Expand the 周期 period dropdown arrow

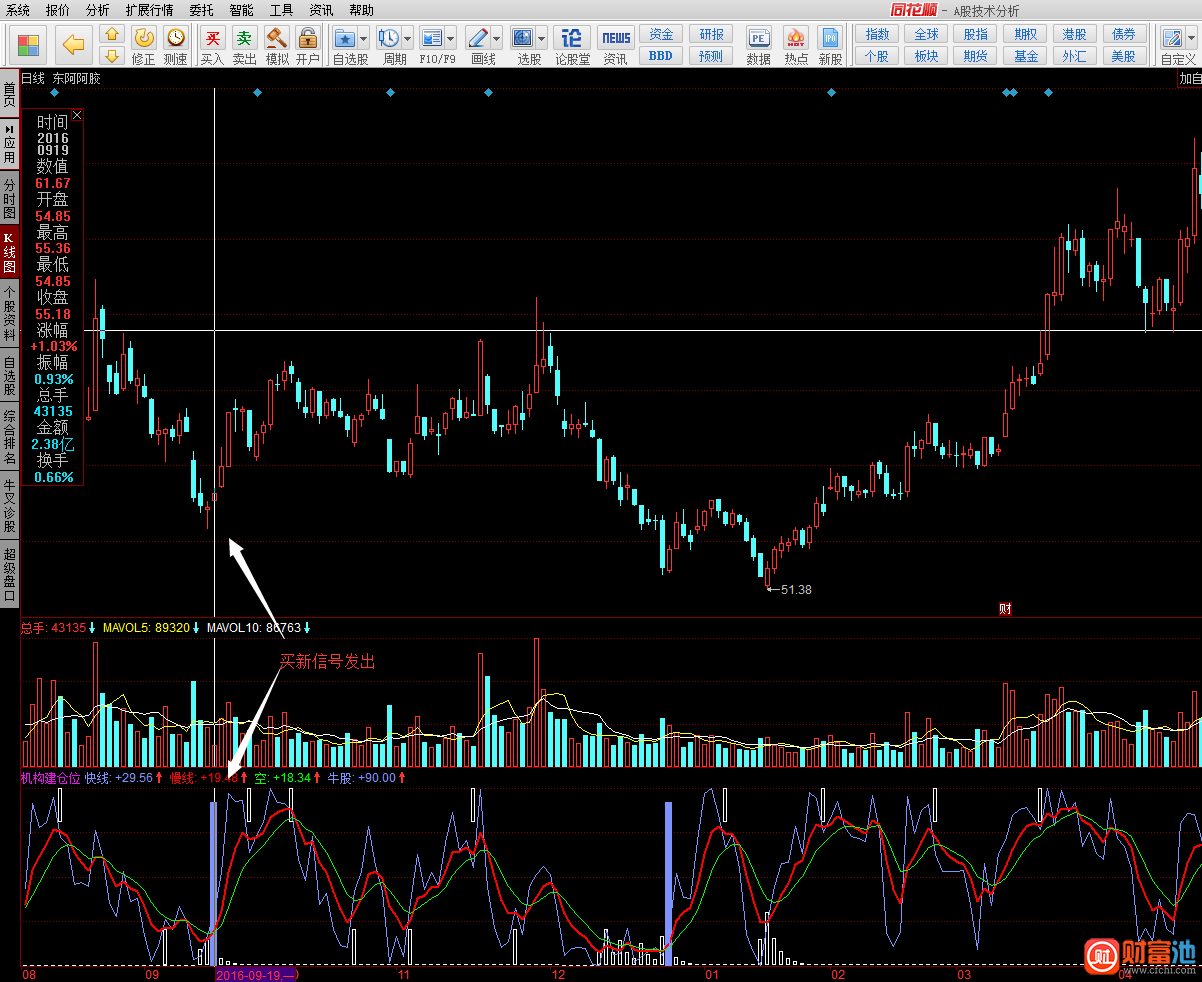pyautogui.click(x=407, y=39)
